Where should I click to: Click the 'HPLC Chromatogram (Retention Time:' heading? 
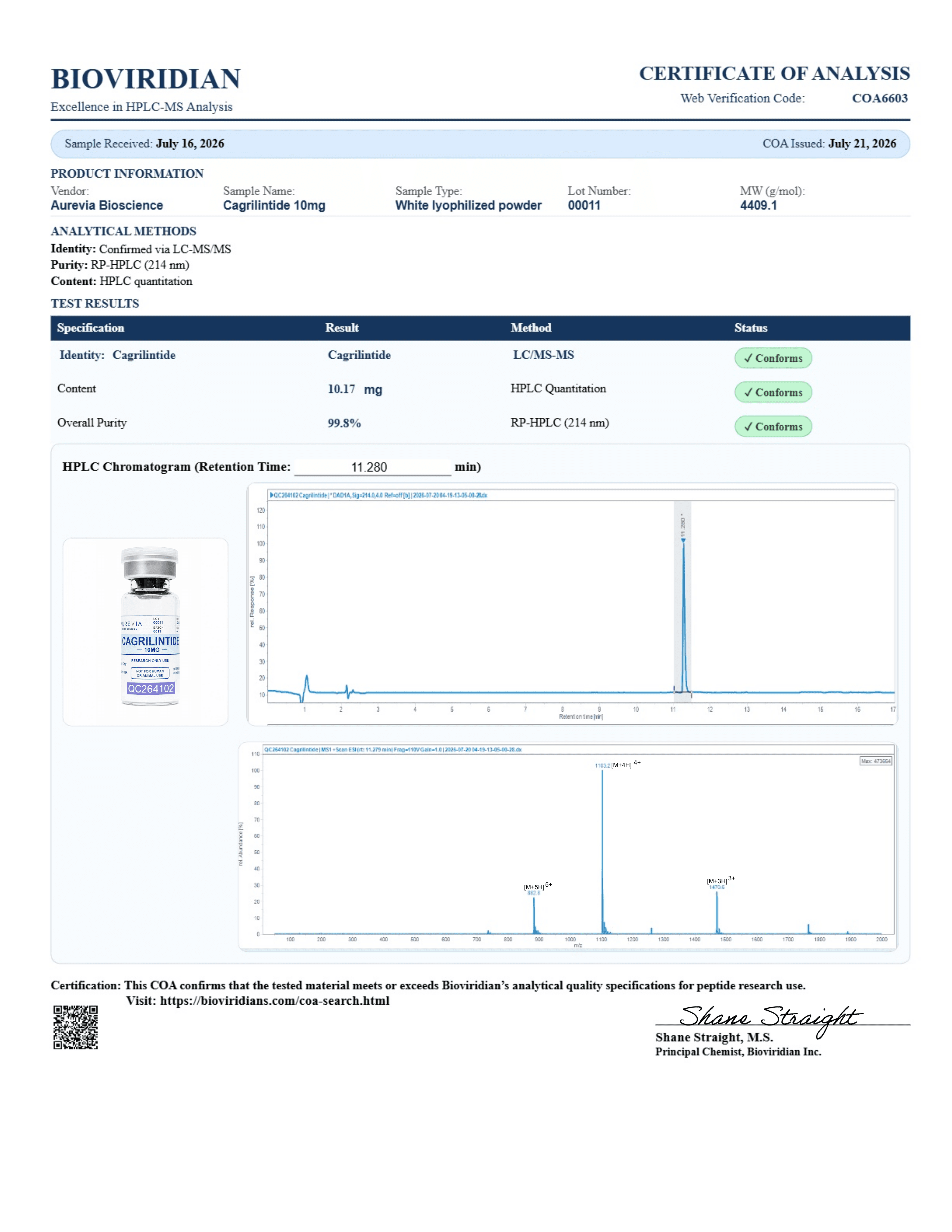click(177, 467)
